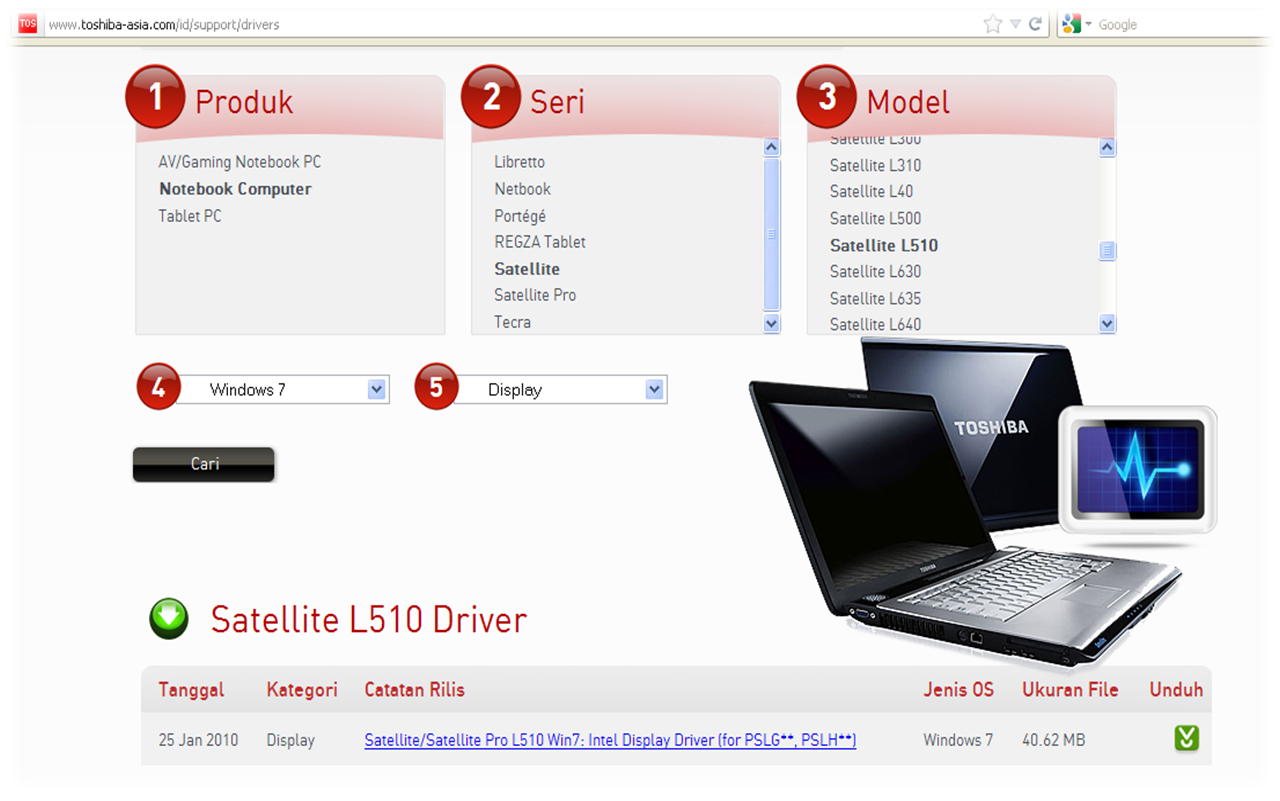Select Satellite L635 model
The height and width of the screenshot is (801, 1280).
coord(875,298)
